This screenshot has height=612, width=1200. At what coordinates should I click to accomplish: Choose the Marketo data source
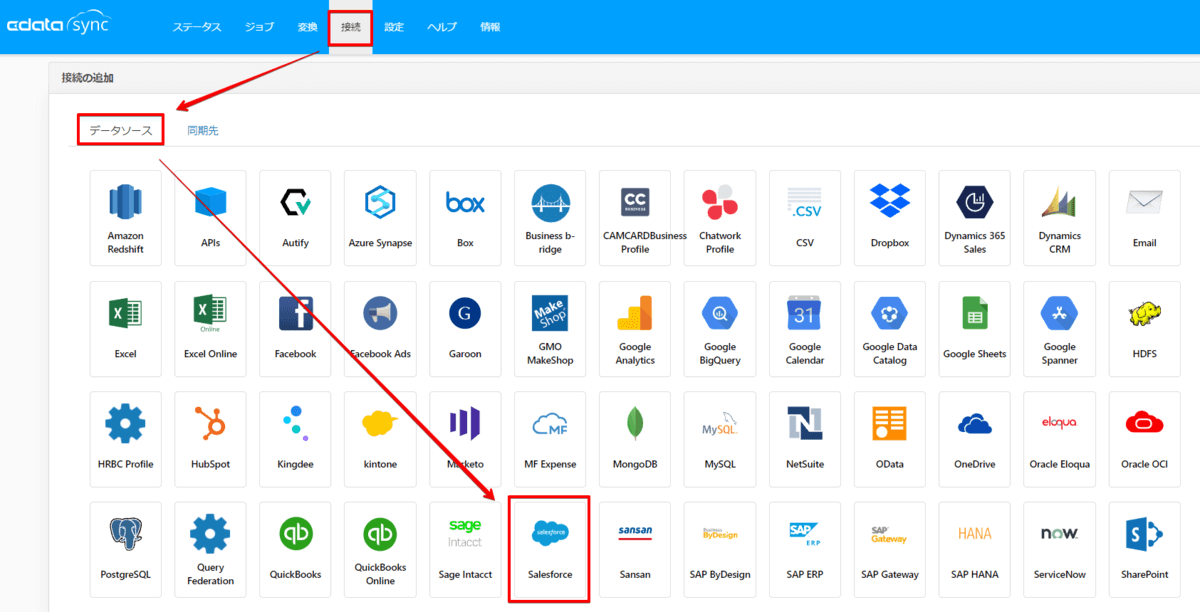[466, 440]
